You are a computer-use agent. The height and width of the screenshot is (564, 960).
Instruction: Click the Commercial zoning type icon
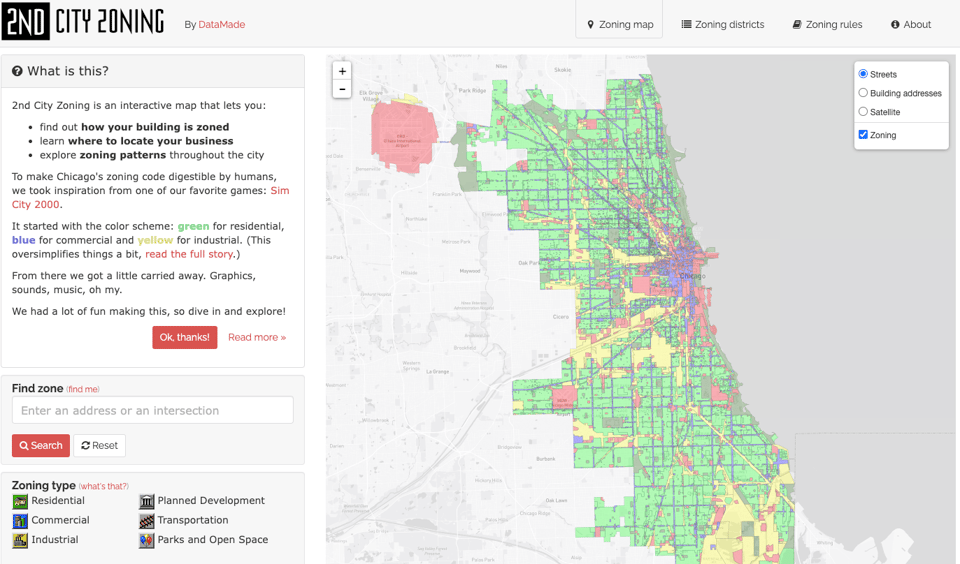tap(20, 521)
